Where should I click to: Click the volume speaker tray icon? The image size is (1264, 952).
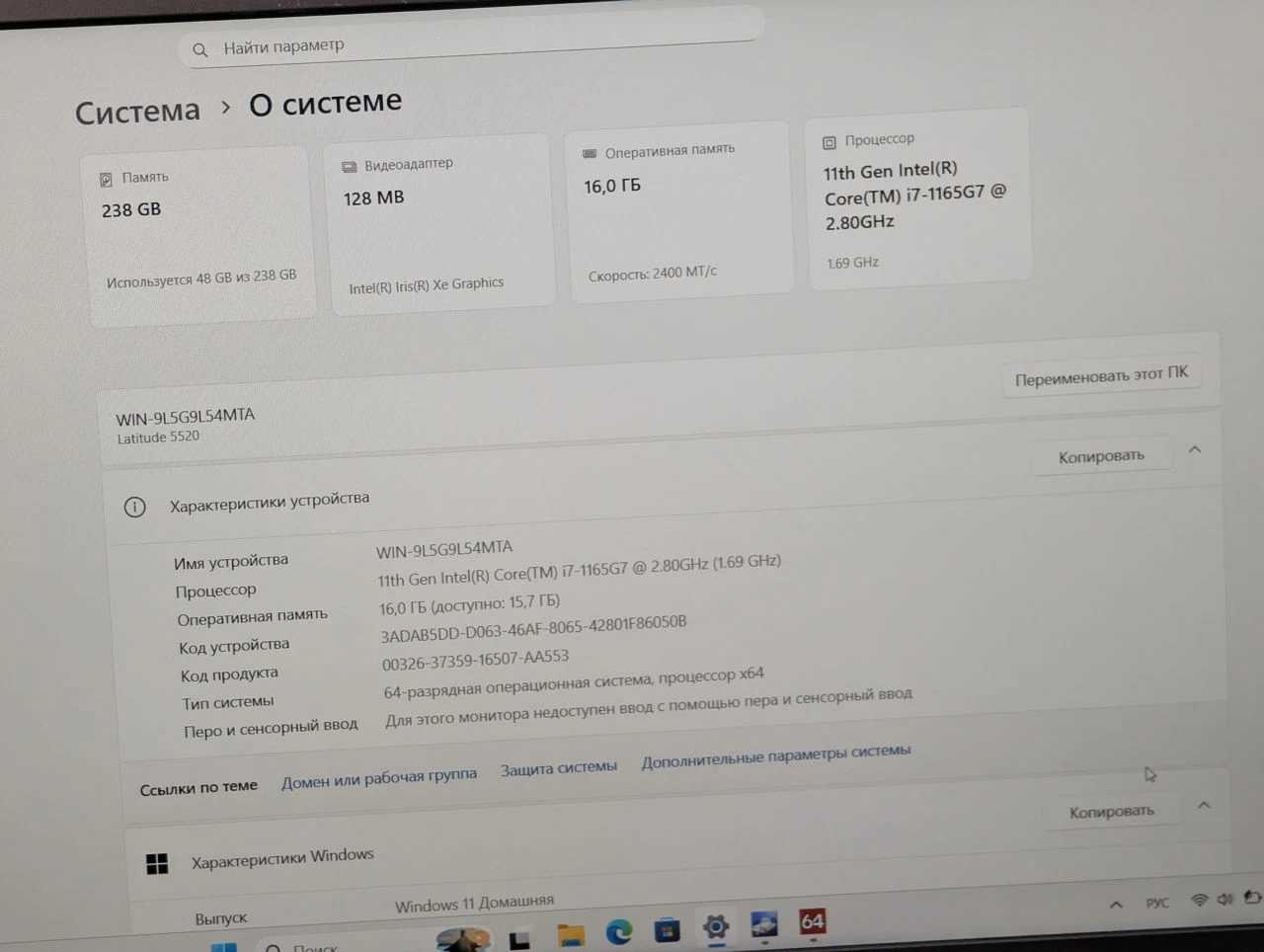coord(1225,899)
